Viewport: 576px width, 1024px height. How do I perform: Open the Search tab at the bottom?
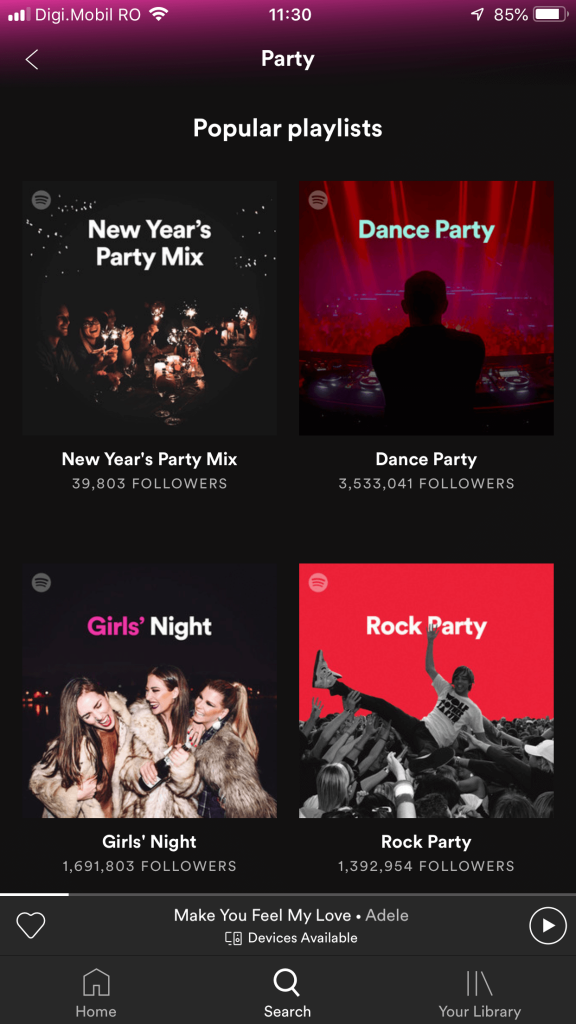click(287, 990)
